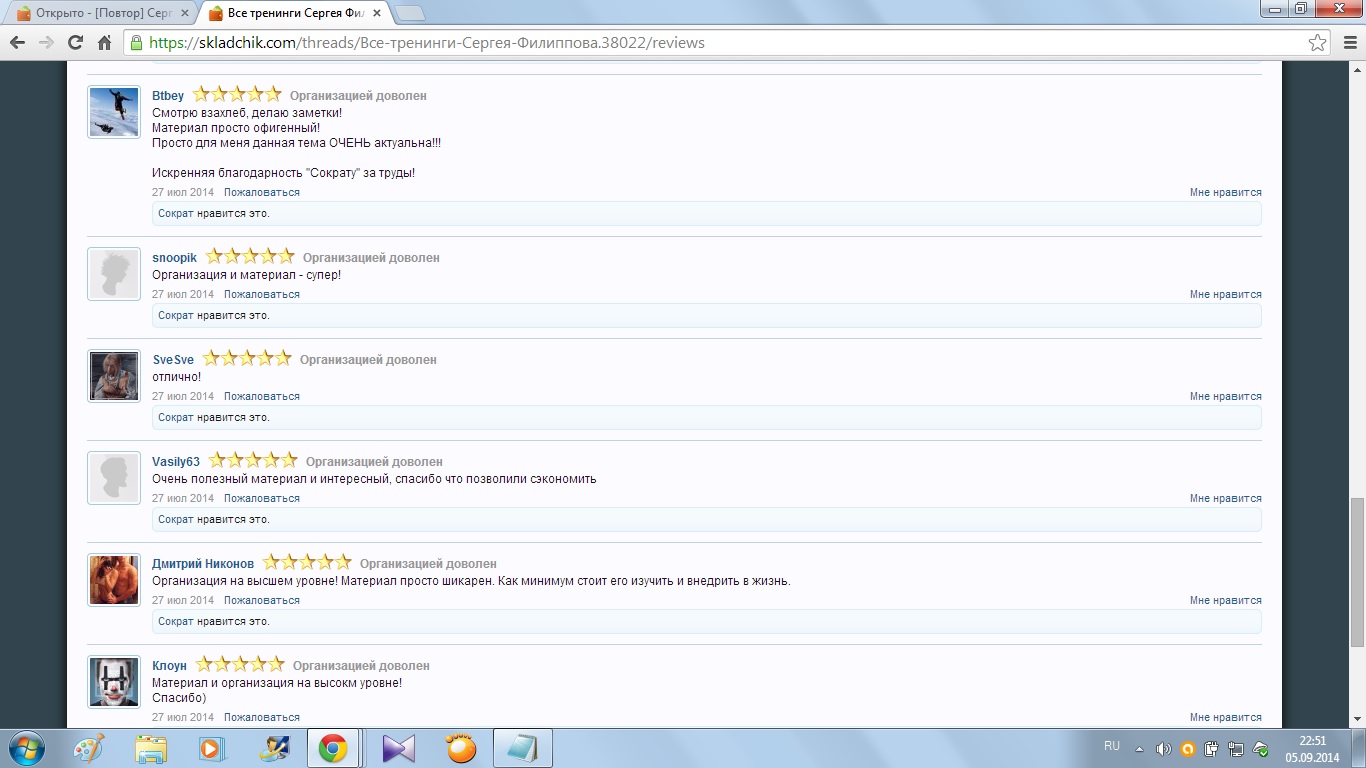Open 'Сократ' link under Дмитрий Никонов's review
Screen dimensions: 1366x768
(x=176, y=621)
